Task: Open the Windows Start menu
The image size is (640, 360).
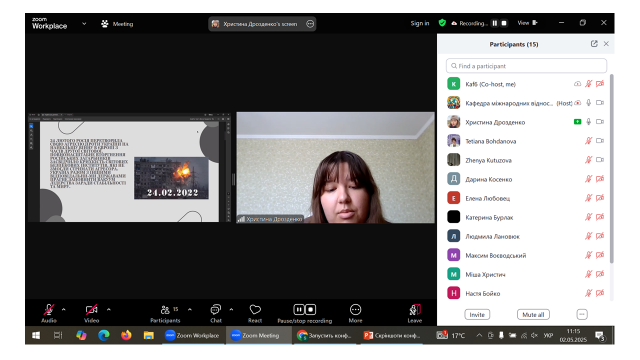Action: tap(36, 336)
